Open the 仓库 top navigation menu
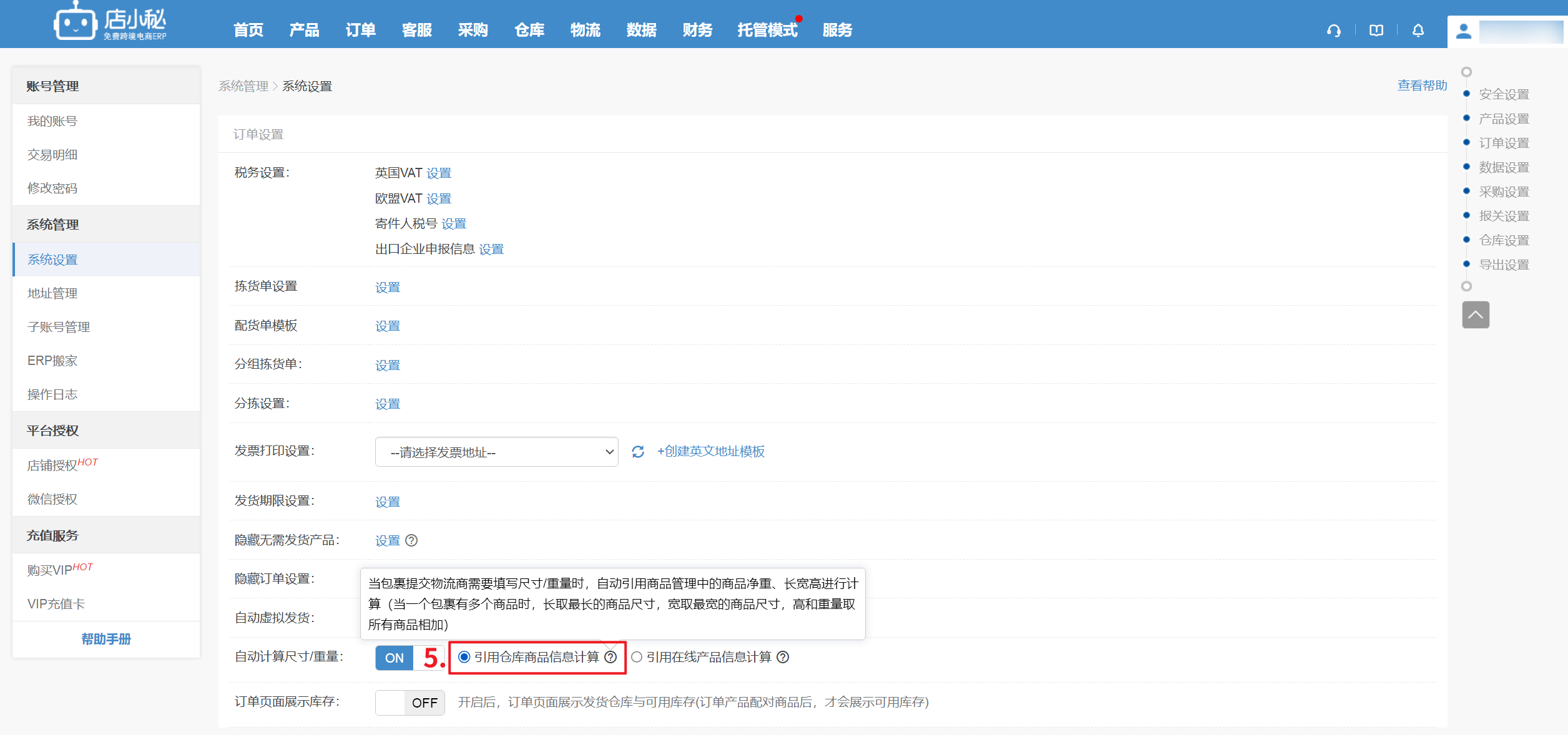This screenshot has width=1568, height=735. point(529,30)
